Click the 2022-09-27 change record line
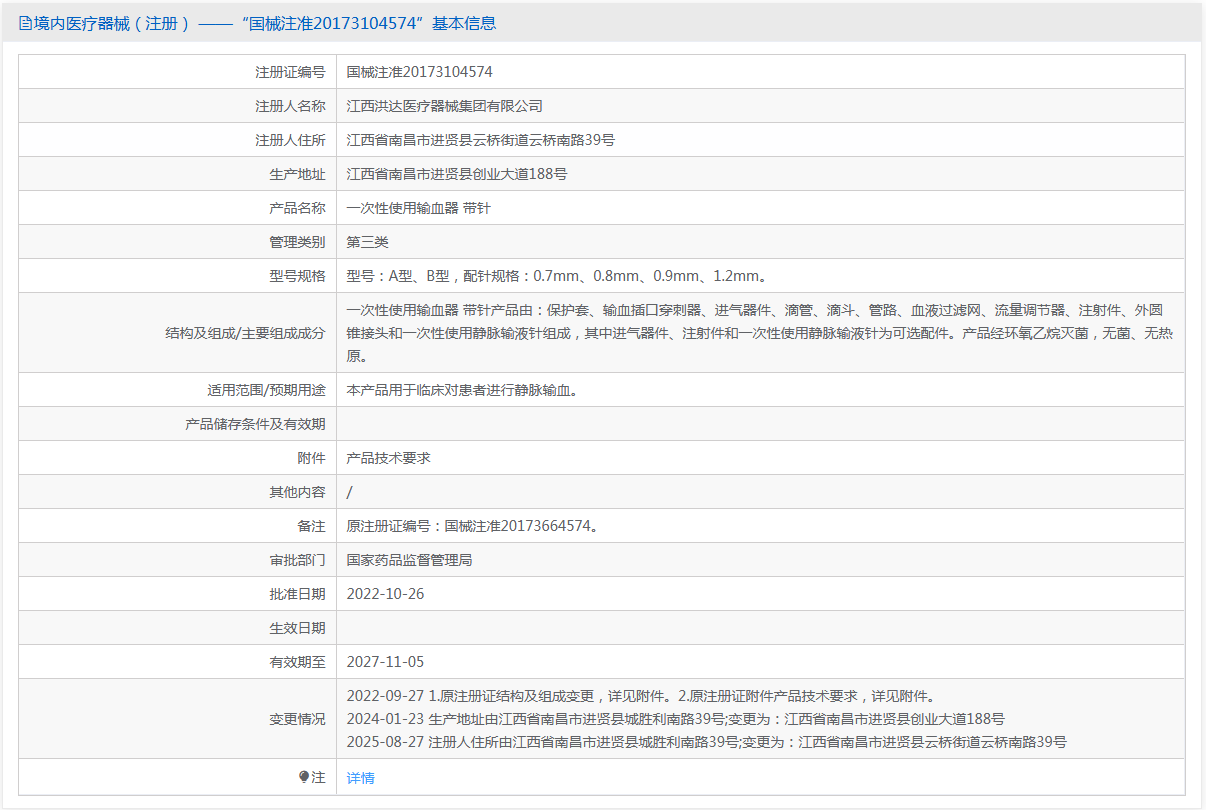 641,696
